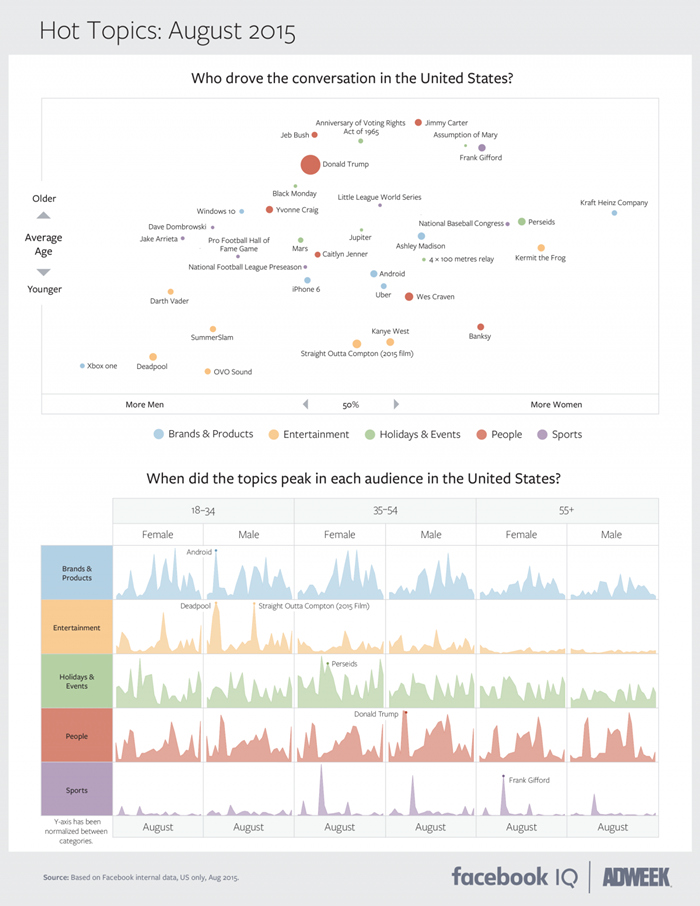Image resolution: width=700 pixels, height=906 pixels.
Task: Toggle the Sports legend item
Action: pyautogui.click(x=560, y=435)
